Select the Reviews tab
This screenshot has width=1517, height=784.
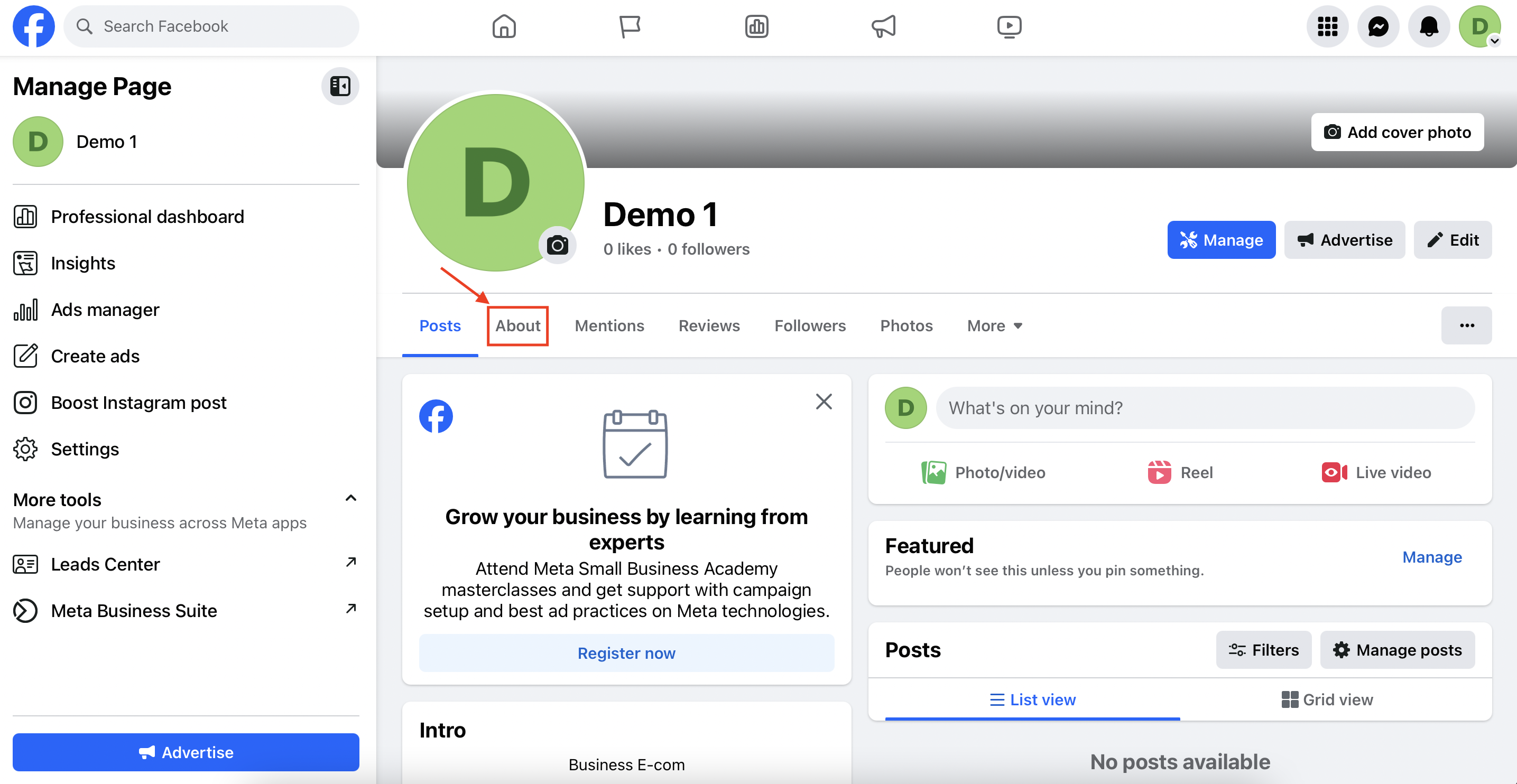[709, 325]
